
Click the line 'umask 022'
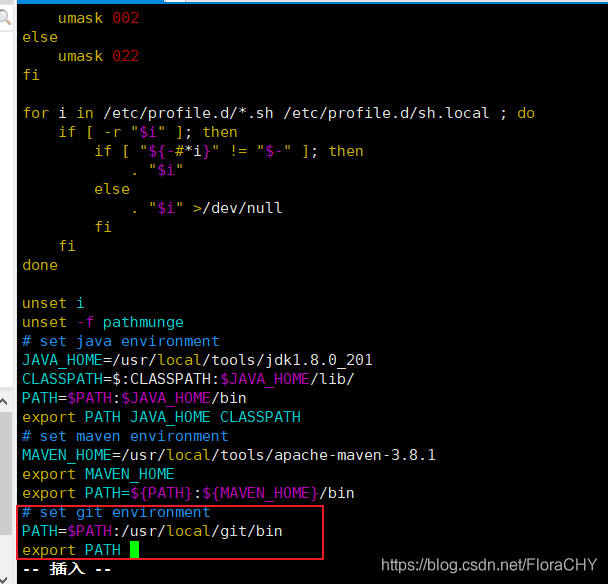(x=98, y=56)
